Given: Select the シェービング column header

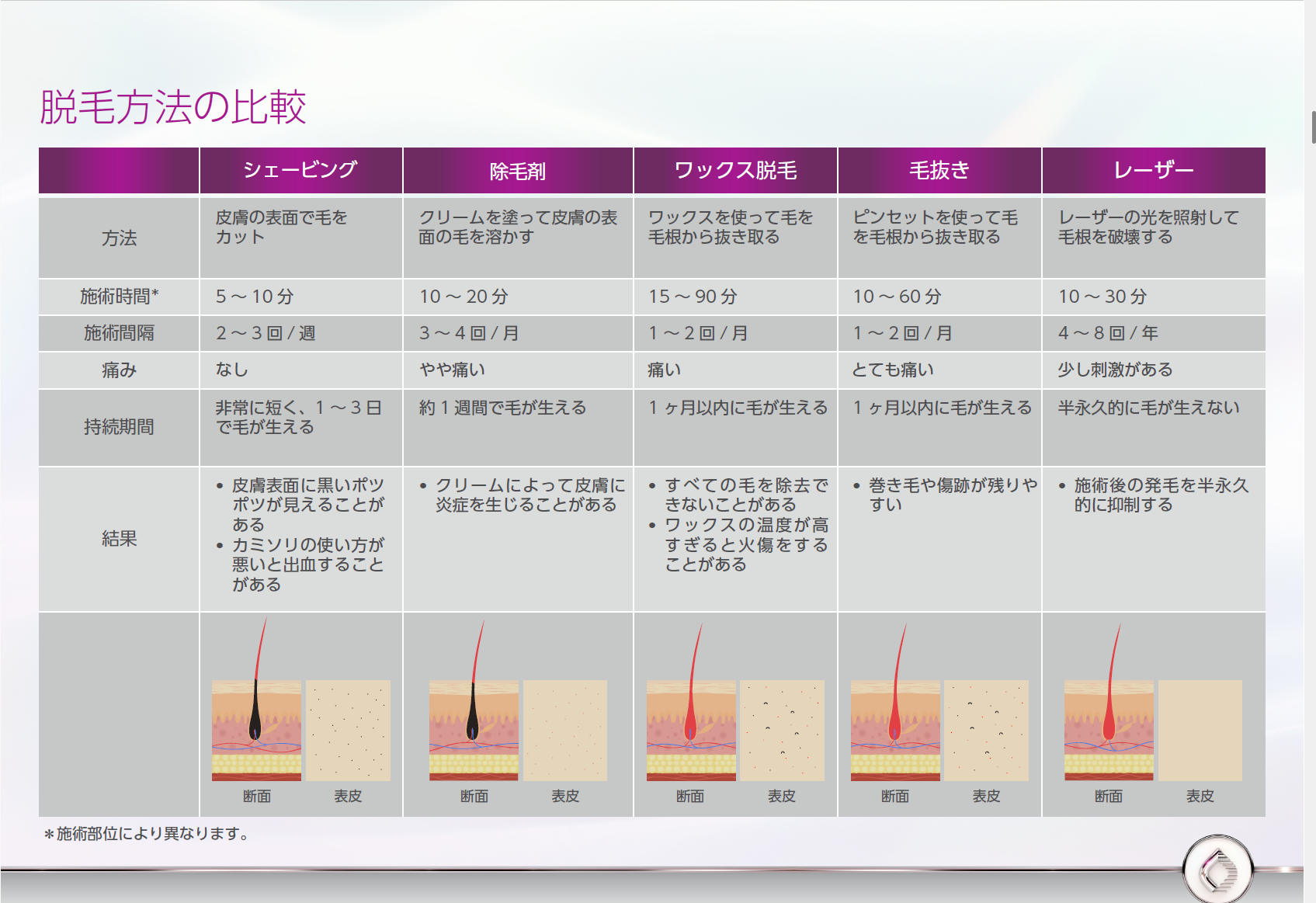Looking at the screenshot, I should tap(300, 170).
